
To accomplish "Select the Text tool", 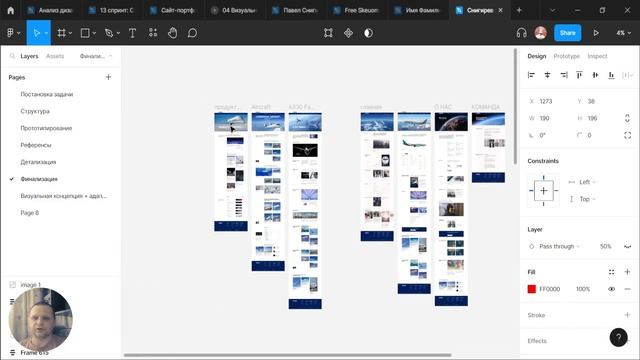I will coord(132,33).
